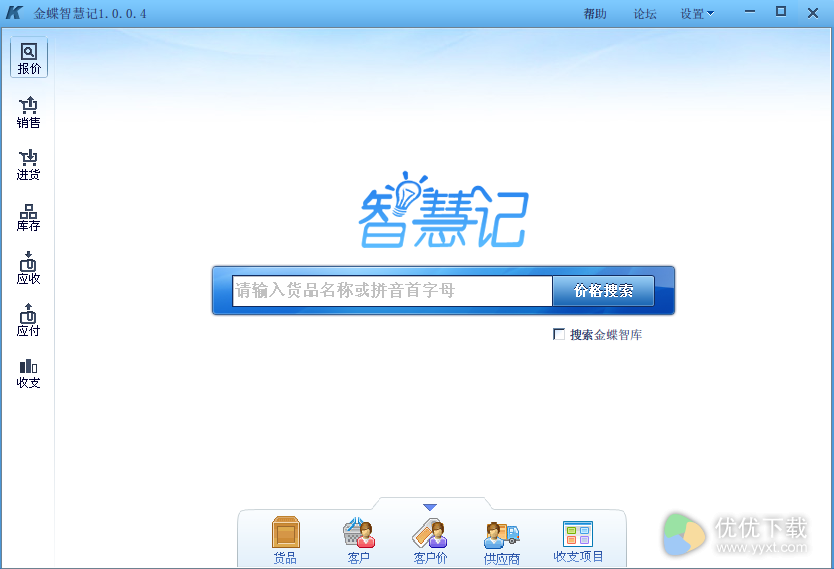This screenshot has width=834, height=569.
Task: Open the 帮助 help menu
Action: [x=595, y=14]
